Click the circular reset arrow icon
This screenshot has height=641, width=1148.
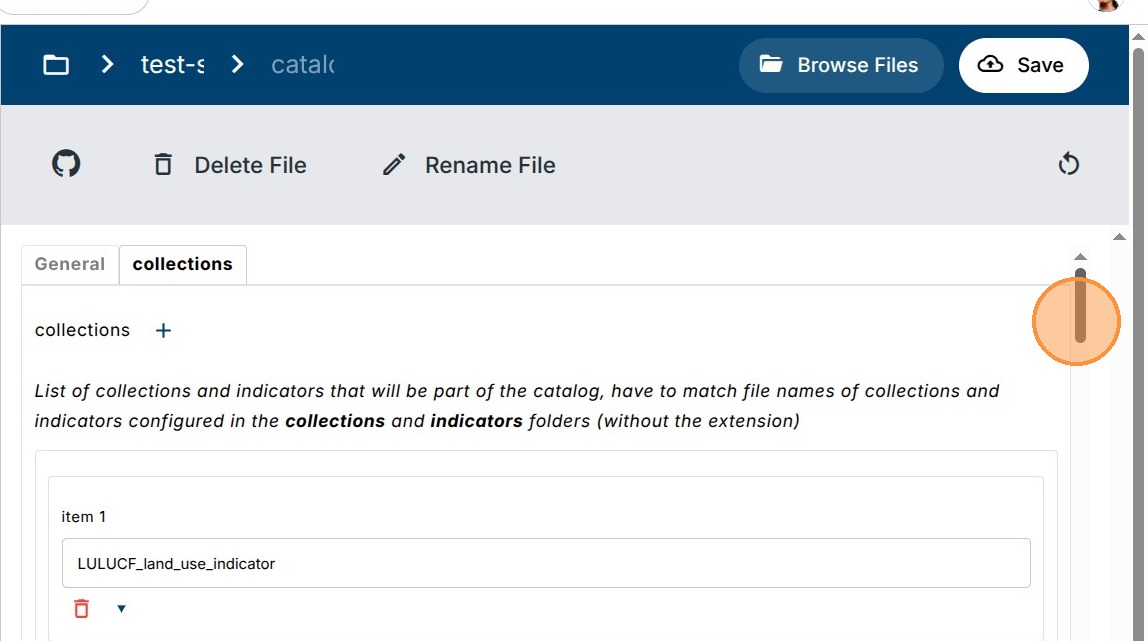1069,164
